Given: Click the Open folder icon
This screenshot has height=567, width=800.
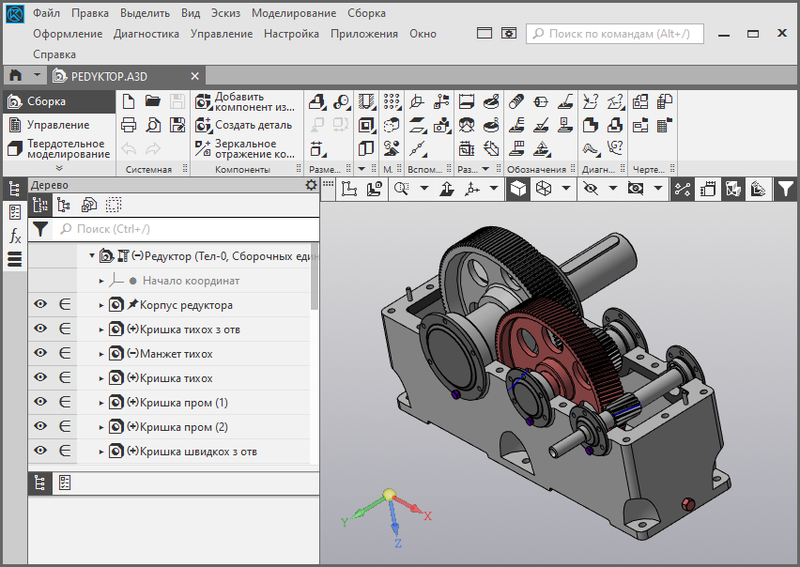Looking at the screenshot, I should pyautogui.click(x=153, y=101).
